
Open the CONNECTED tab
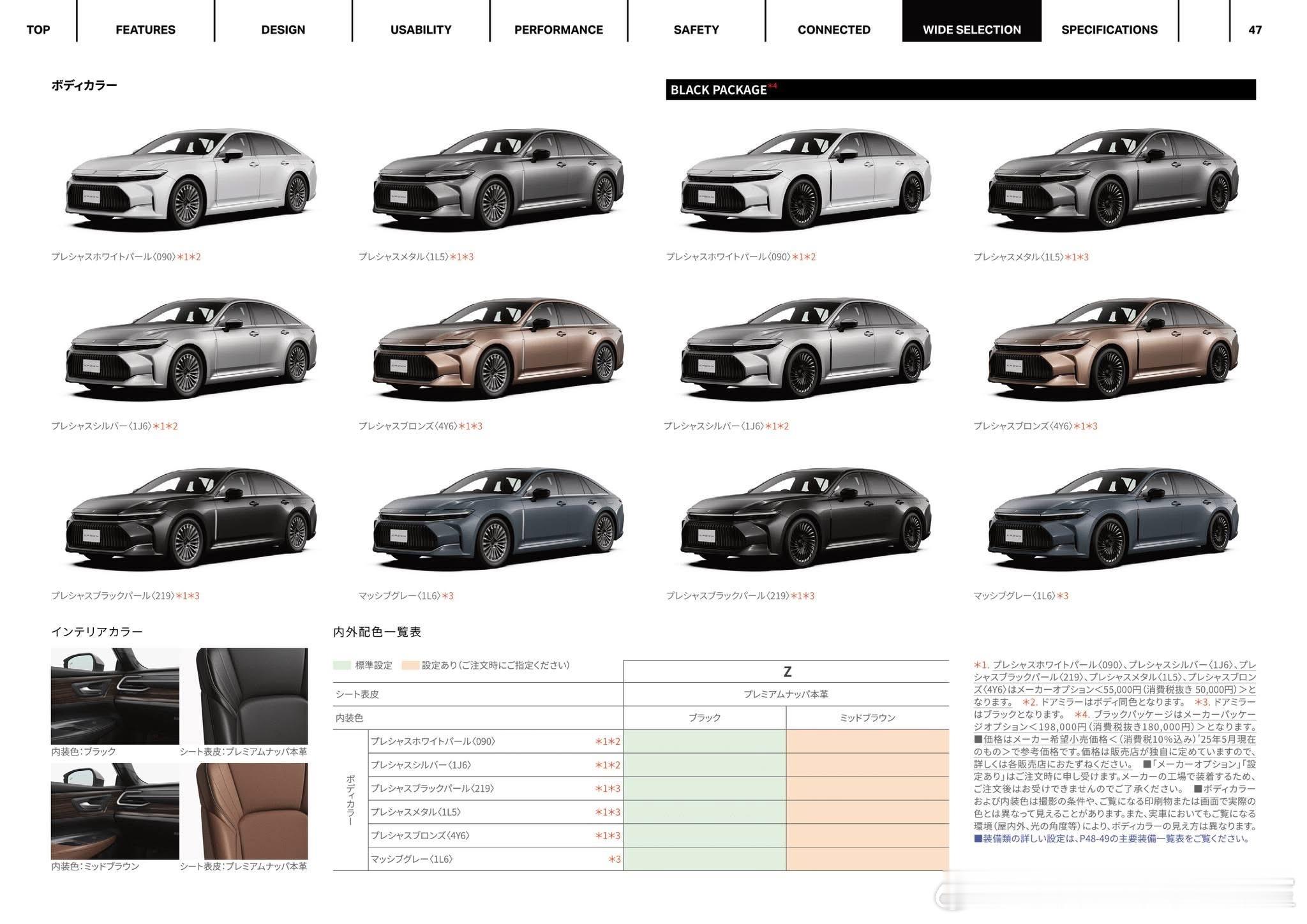click(834, 29)
